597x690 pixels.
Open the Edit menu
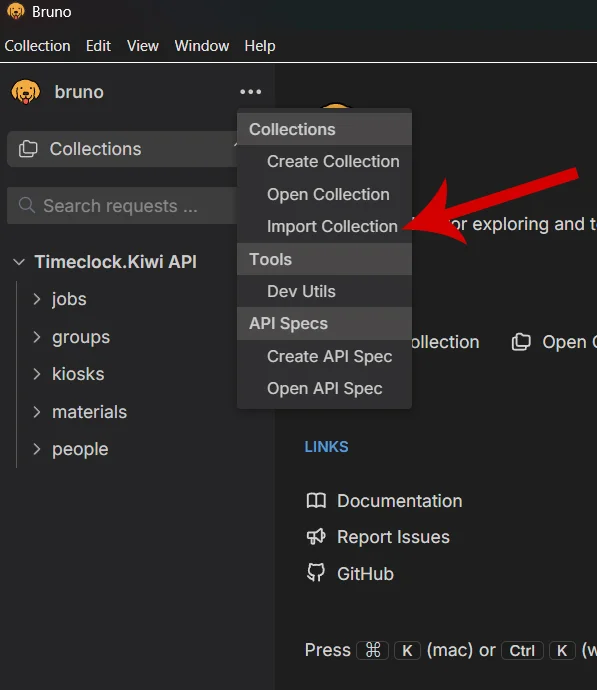pos(98,46)
